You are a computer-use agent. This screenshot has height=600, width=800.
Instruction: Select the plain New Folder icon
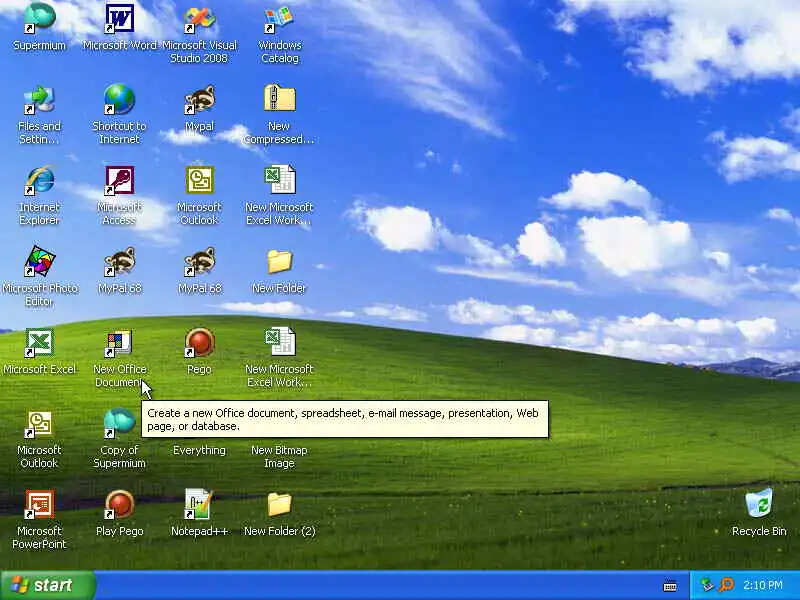click(279, 262)
